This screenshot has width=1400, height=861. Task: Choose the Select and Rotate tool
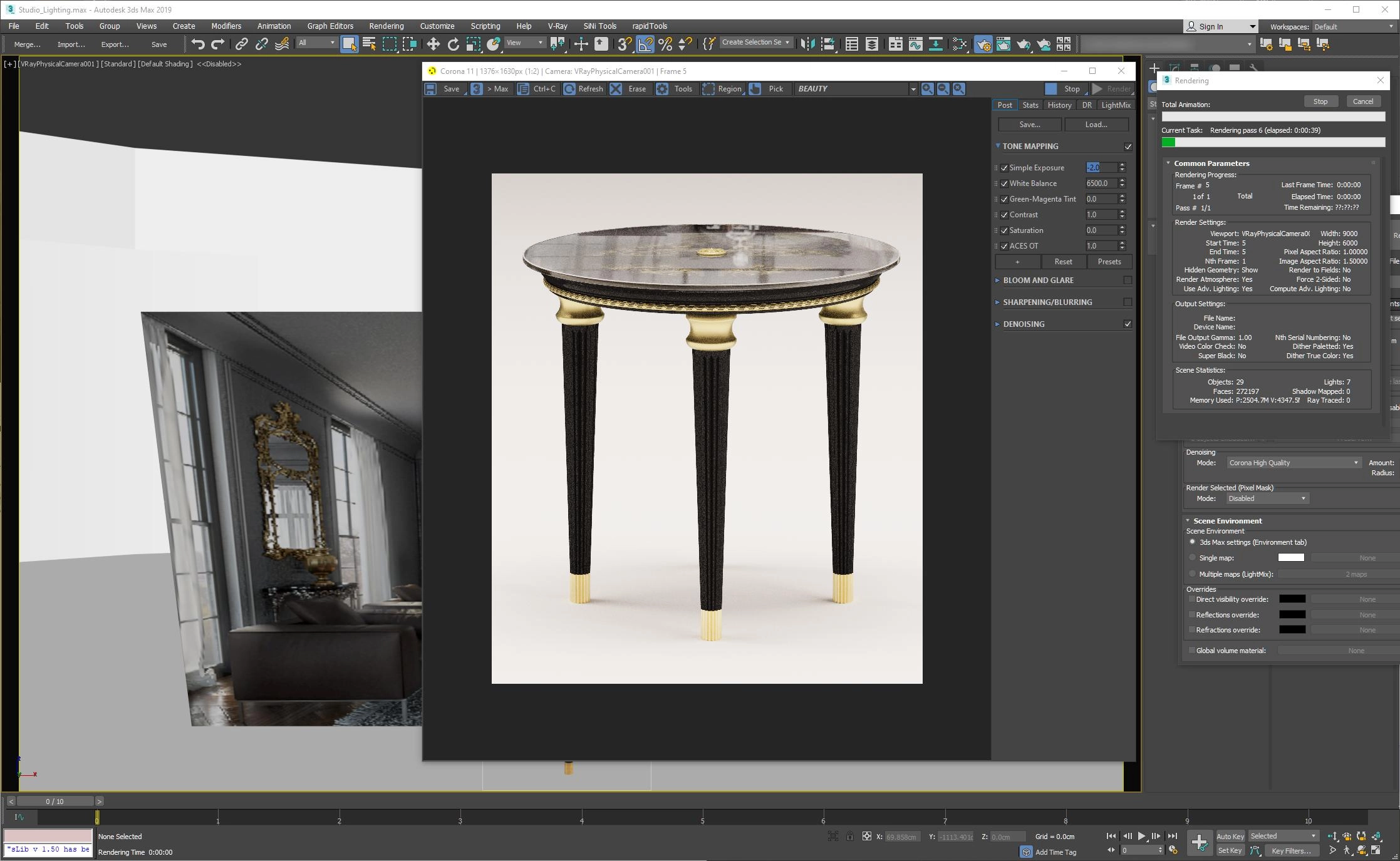coord(454,44)
